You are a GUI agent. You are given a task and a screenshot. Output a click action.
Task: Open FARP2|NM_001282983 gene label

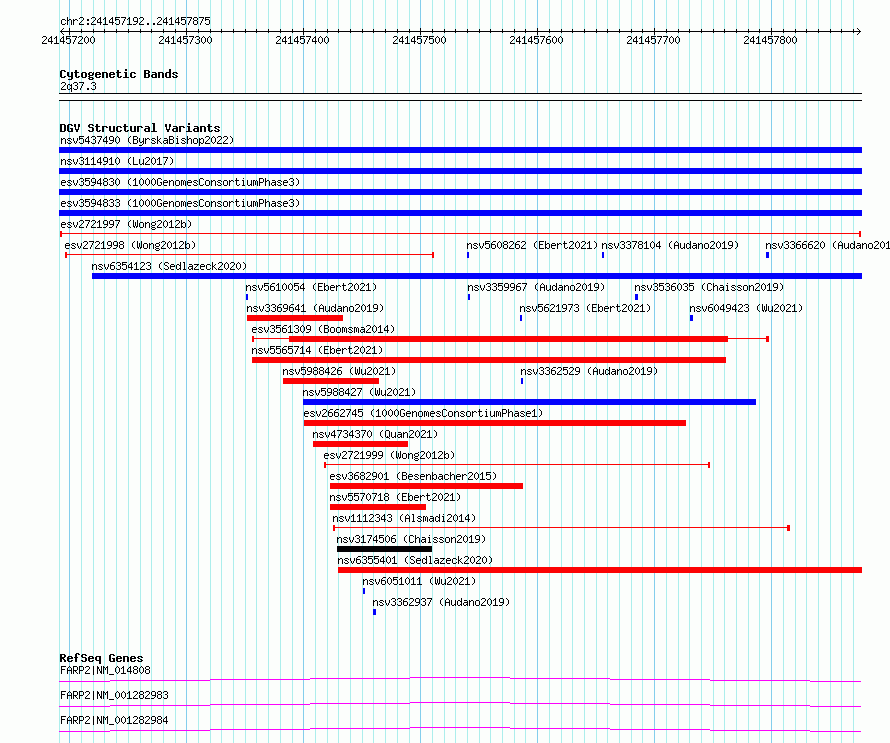coord(114,695)
